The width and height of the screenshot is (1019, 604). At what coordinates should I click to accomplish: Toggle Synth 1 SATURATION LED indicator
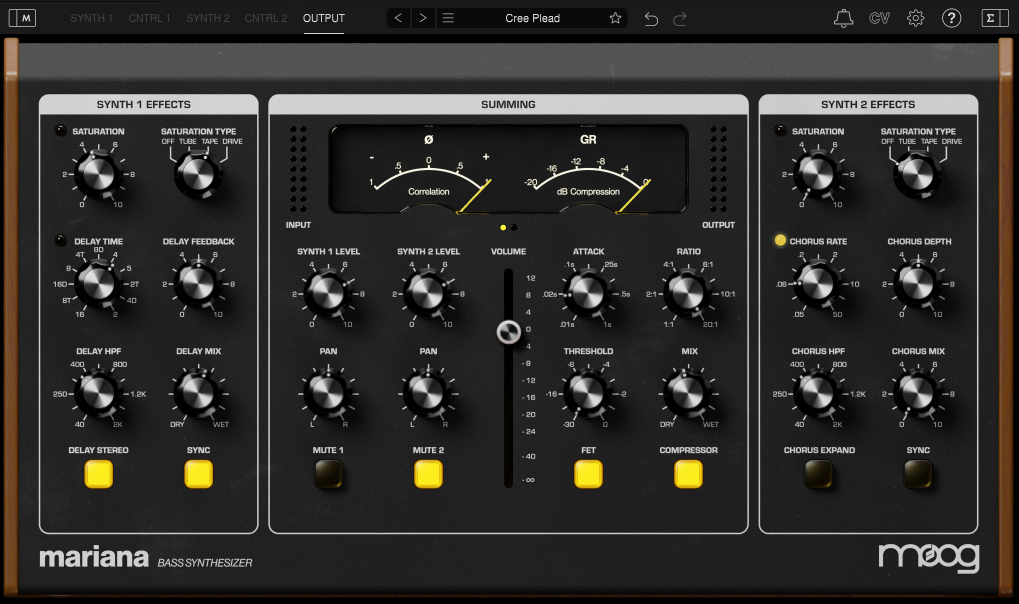pos(60,131)
